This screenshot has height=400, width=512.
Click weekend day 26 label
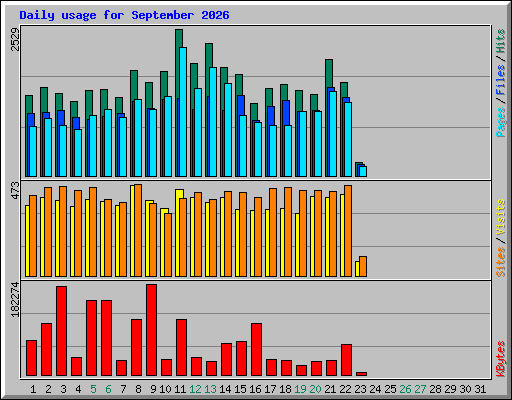[x=405, y=389]
